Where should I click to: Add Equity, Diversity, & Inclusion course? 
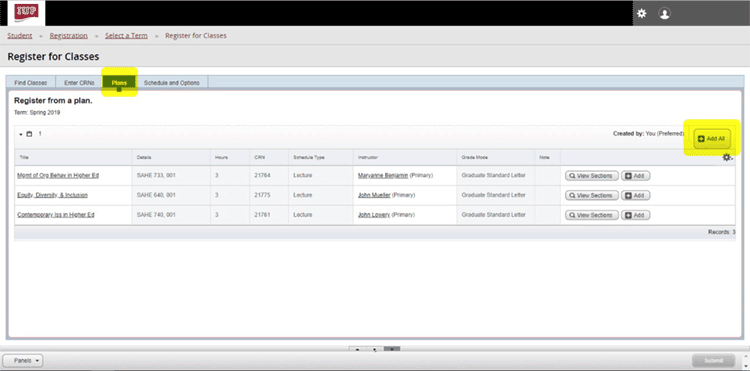(x=635, y=196)
